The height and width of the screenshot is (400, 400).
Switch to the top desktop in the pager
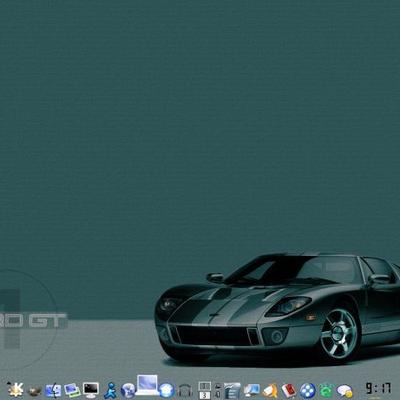(x=205, y=386)
